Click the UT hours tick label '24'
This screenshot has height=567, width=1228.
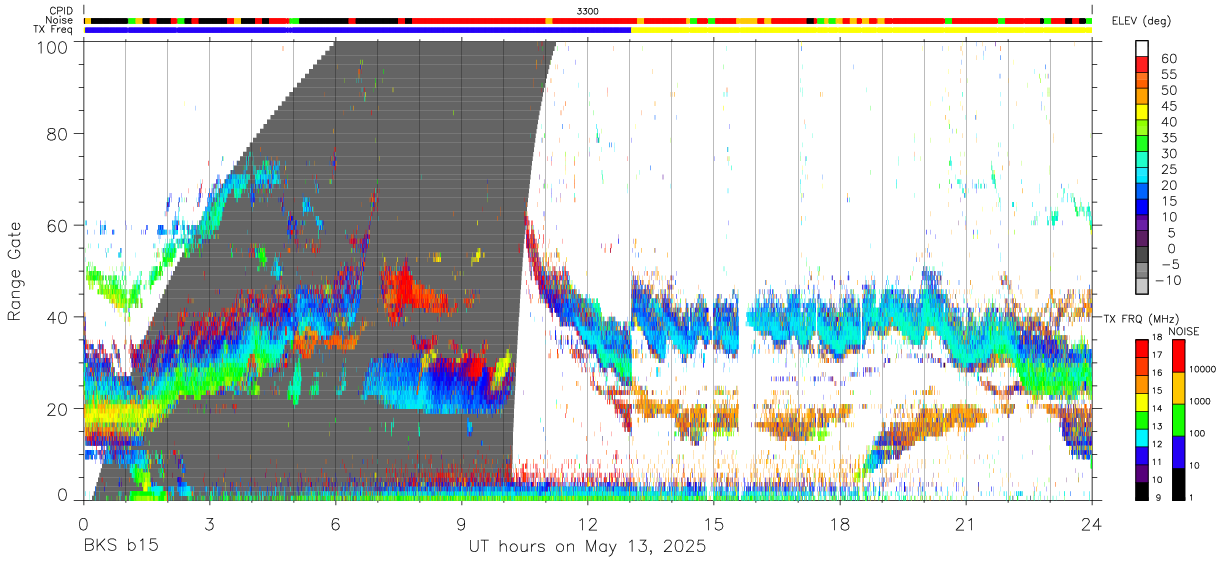(1092, 524)
